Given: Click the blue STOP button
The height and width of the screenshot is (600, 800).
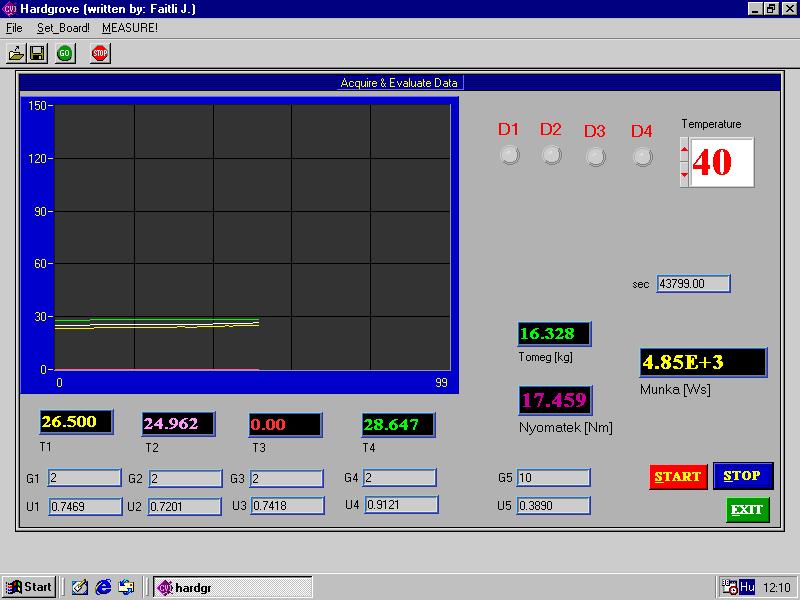Looking at the screenshot, I should pyautogui.click(x=743, y=476).
